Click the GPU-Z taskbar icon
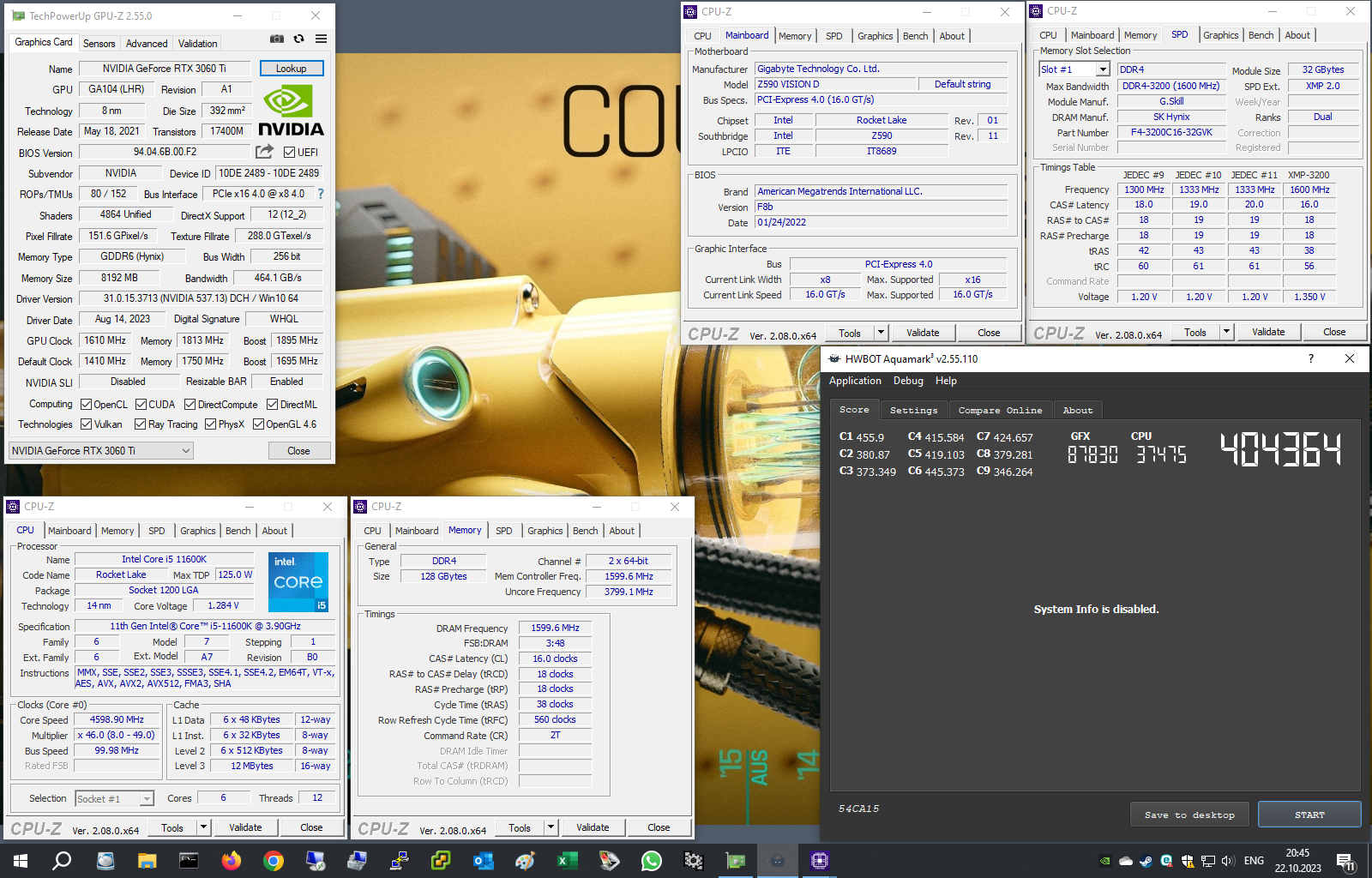This screenshot has height=878, width=1372. pyautogui.click(x=736, y=861)
